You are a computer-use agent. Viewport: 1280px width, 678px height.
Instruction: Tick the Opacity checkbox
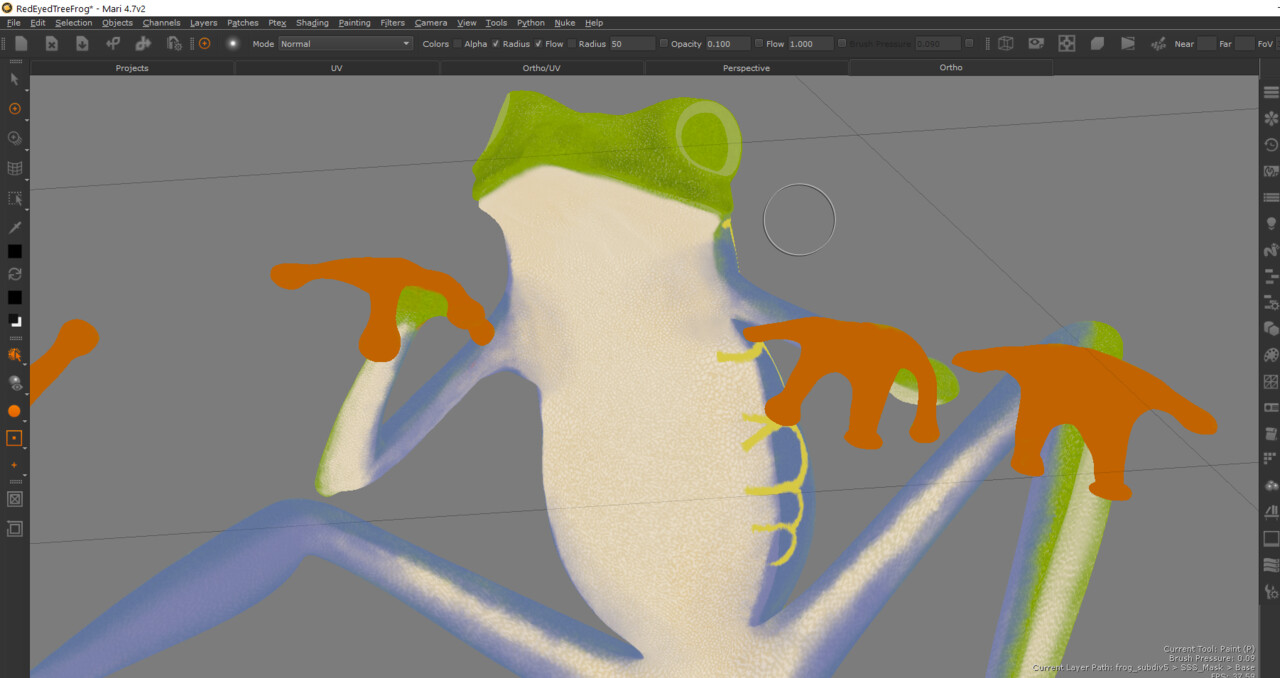[x=664, y=44]
